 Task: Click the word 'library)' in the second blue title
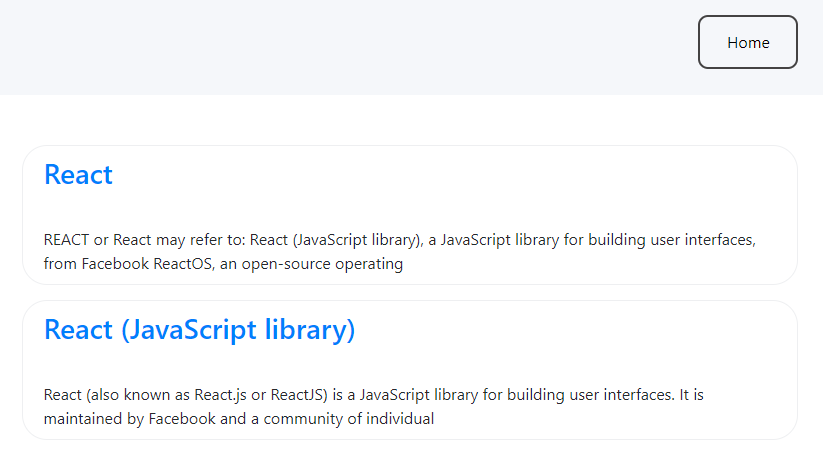point(310,330)
